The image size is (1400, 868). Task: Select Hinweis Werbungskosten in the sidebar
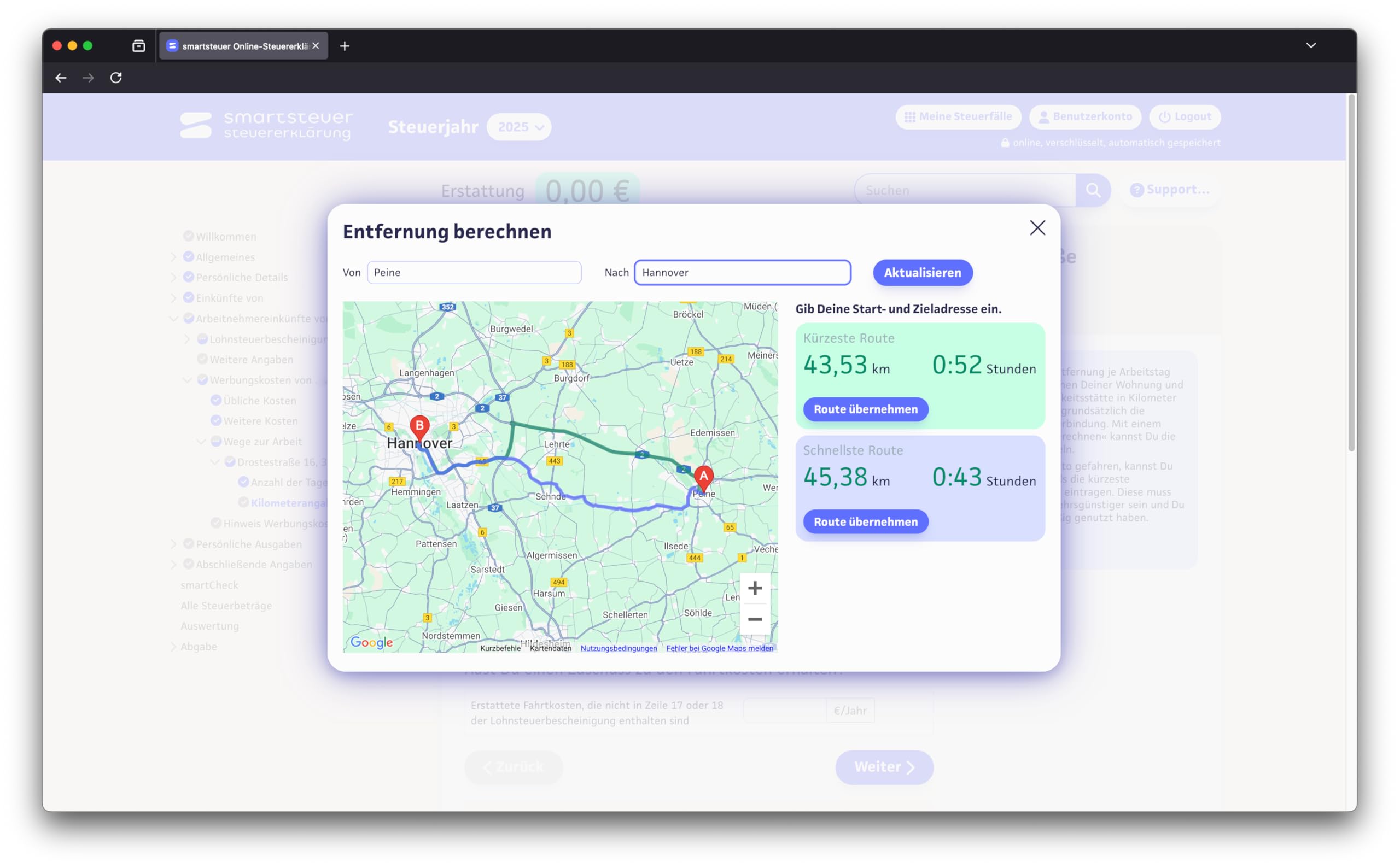point(275,524)
